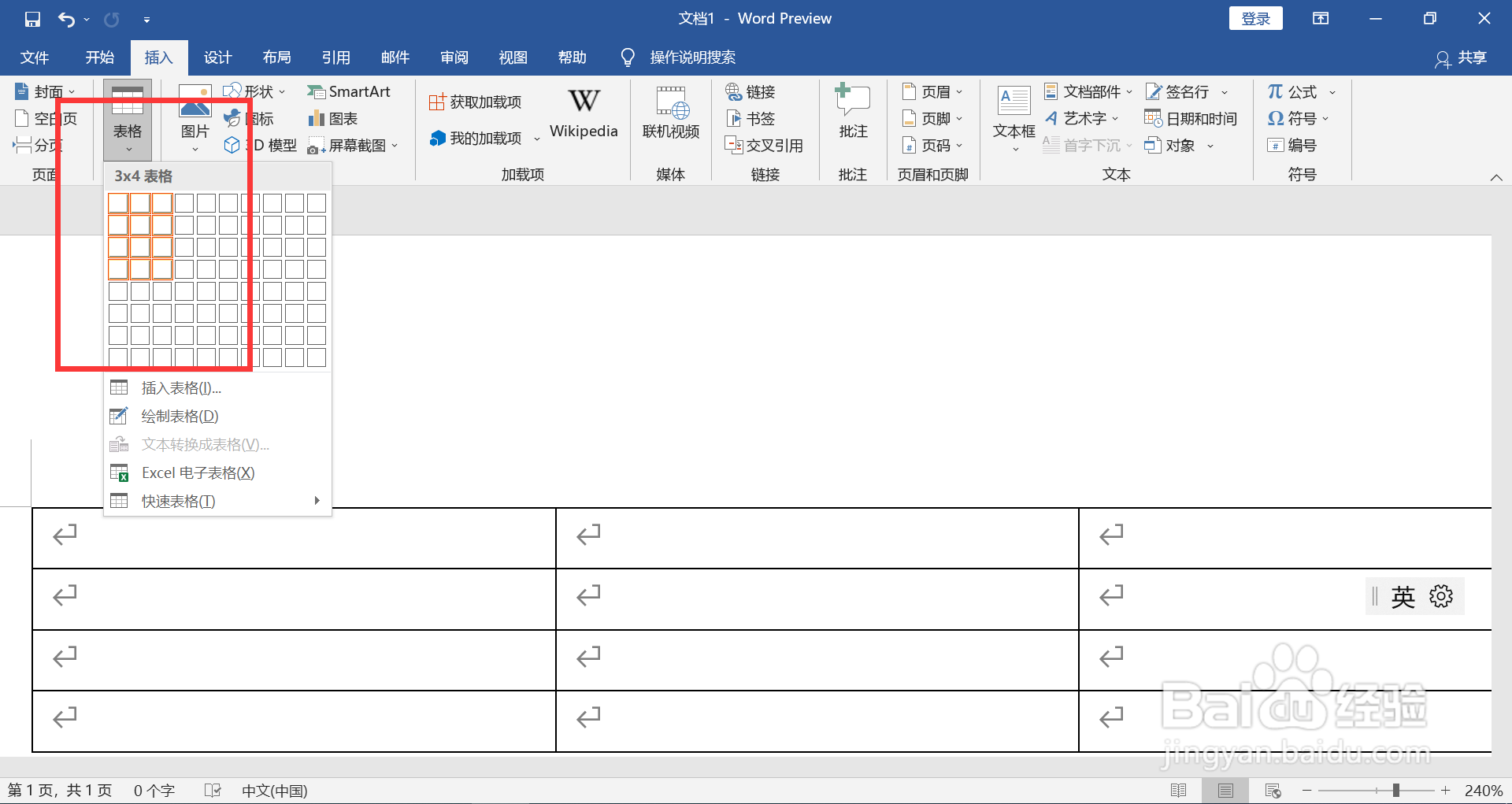This screenshot has height=804, width=1512.
Task: Choose 插入表格(I)... from the table menu
Action: click(x=217, y=388)
